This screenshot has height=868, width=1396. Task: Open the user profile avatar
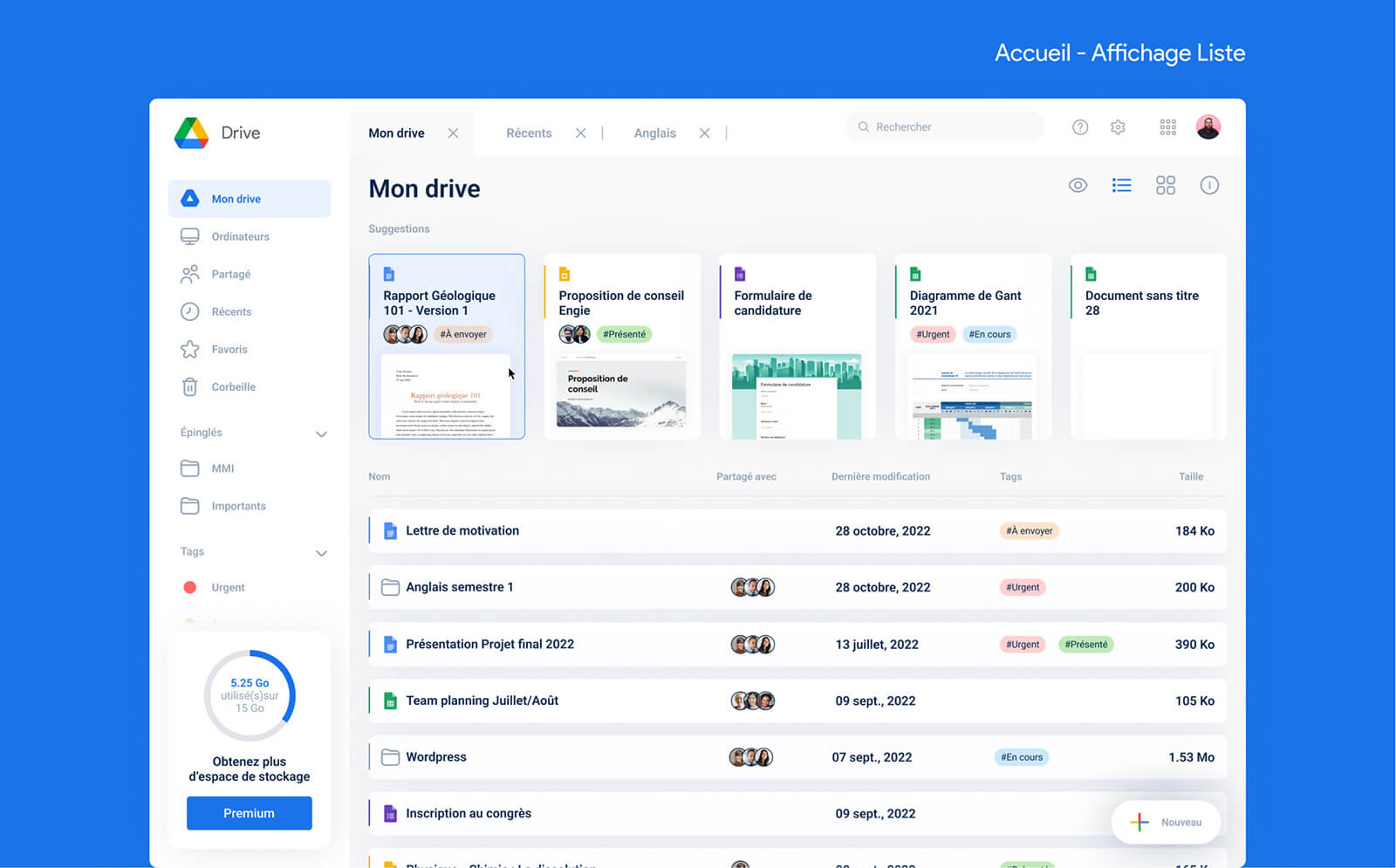click(1208, 127)
